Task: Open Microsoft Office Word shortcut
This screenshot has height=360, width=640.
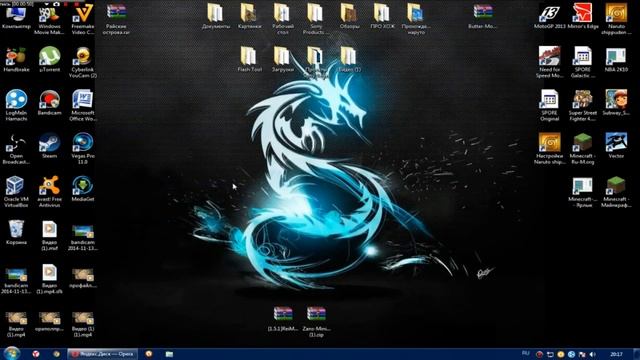Action: click(x=83, y=106)
